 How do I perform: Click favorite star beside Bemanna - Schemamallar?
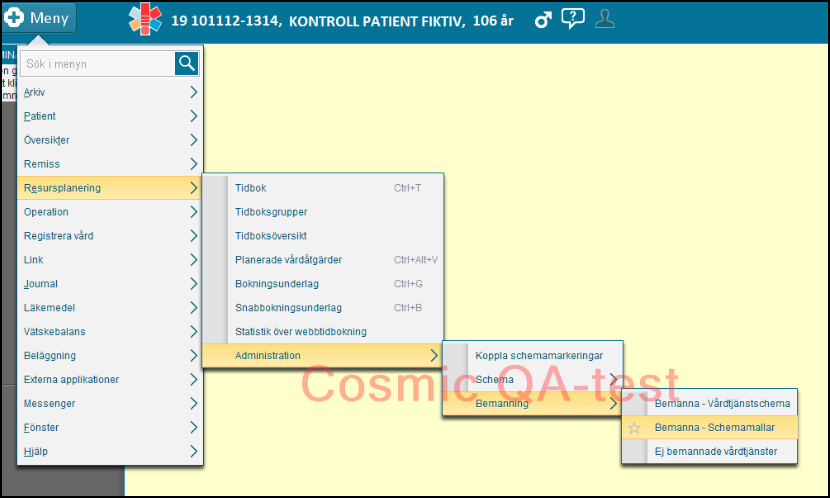(x=633, y=428)
